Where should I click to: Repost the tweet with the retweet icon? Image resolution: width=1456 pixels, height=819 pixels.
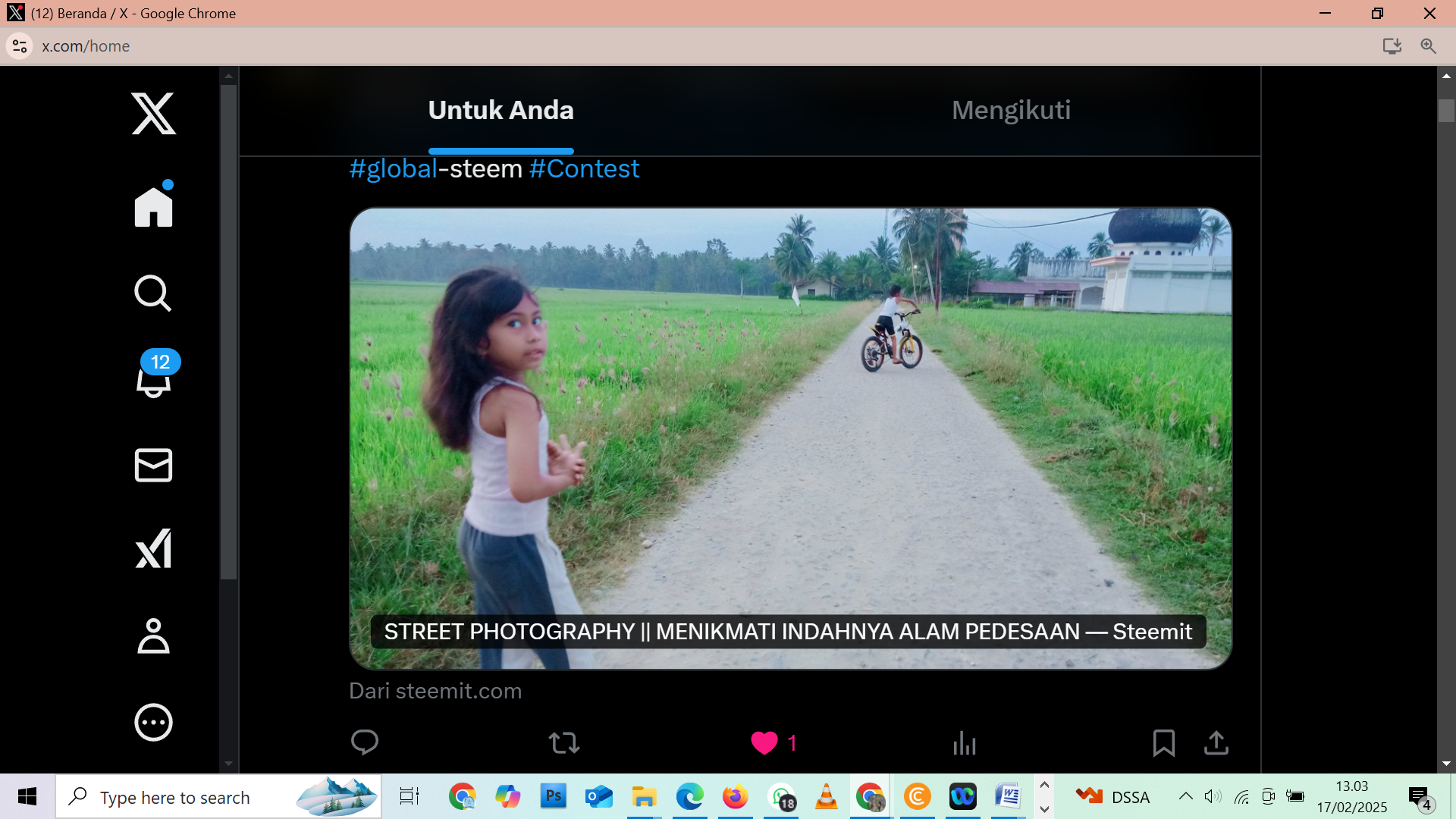point(564,742)
